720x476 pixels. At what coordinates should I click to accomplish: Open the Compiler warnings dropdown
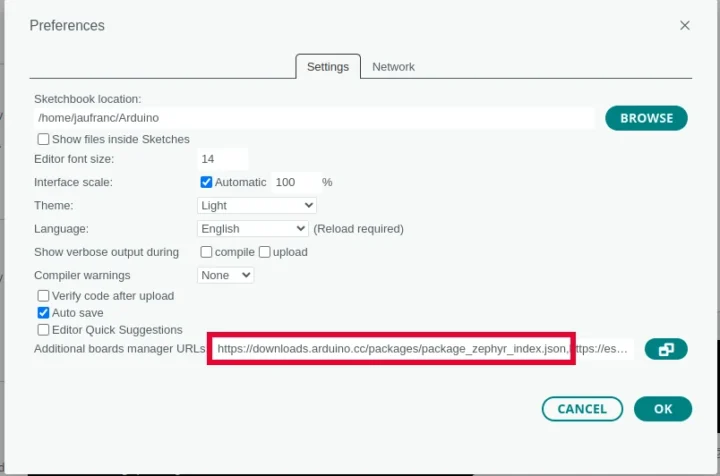tap(226, 275)
